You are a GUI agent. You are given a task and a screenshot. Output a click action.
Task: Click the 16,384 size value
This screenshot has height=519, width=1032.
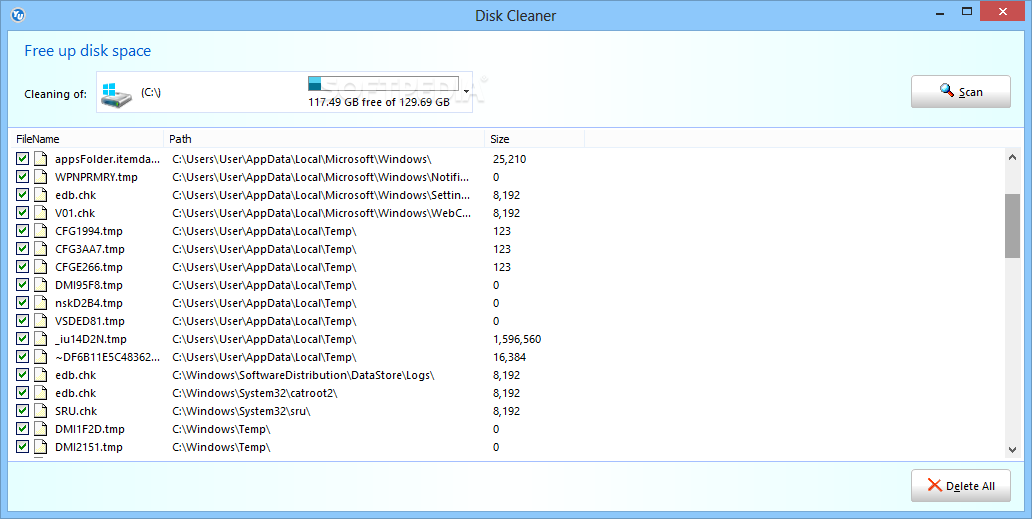[509, 357]
